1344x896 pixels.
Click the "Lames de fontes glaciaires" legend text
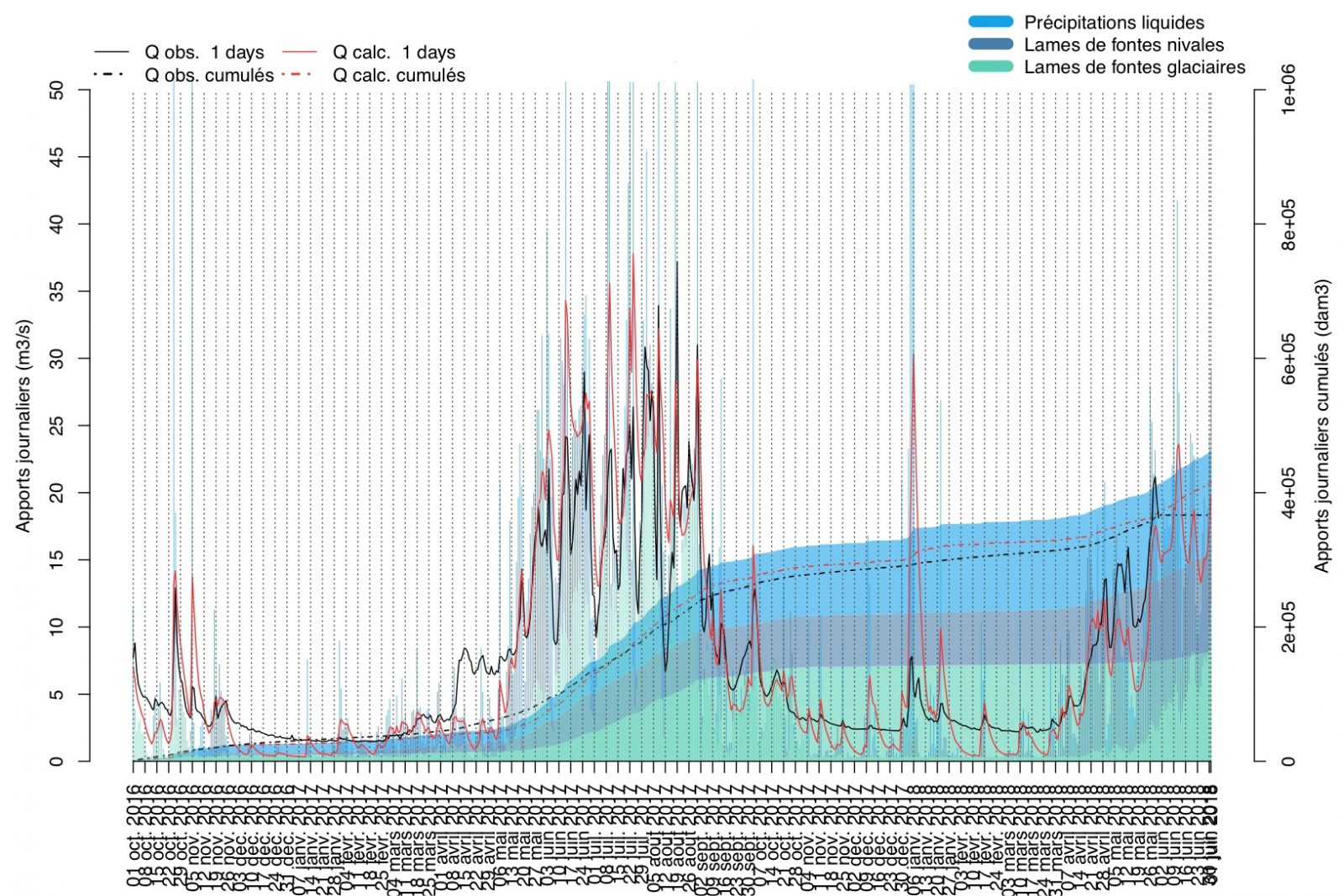1134,67
